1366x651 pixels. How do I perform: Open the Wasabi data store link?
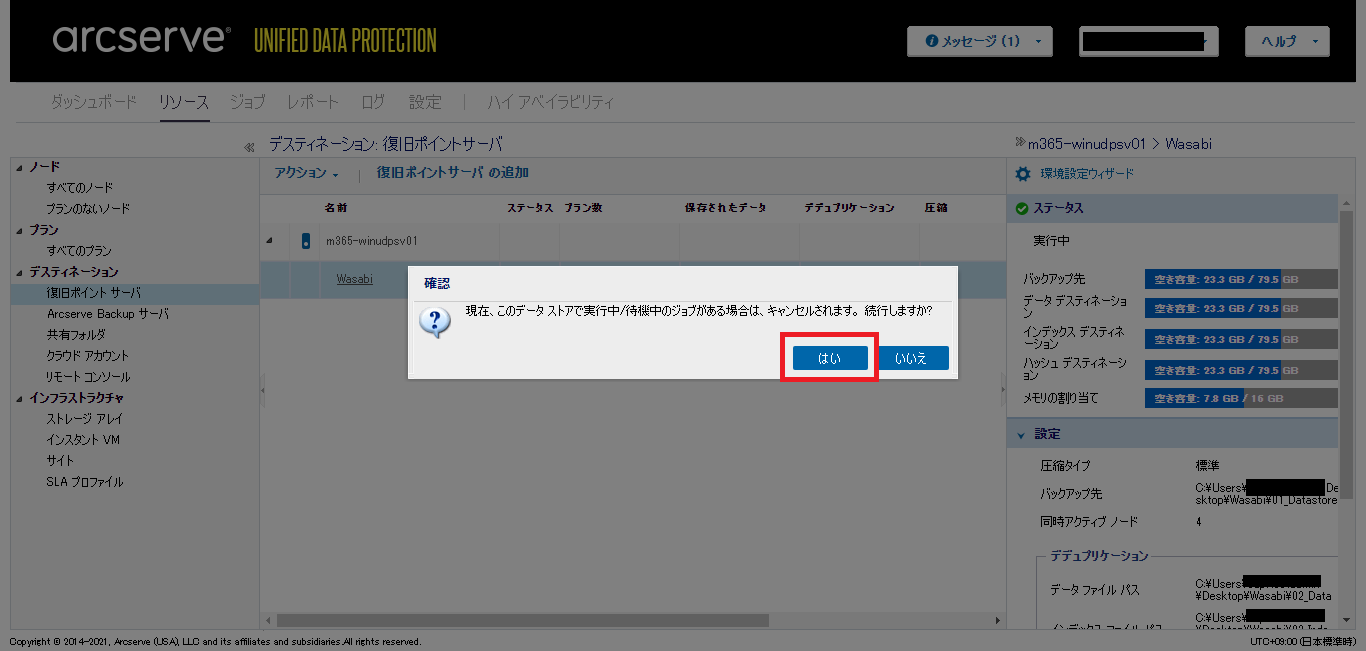pyautogui.click(x=354, y=279)
